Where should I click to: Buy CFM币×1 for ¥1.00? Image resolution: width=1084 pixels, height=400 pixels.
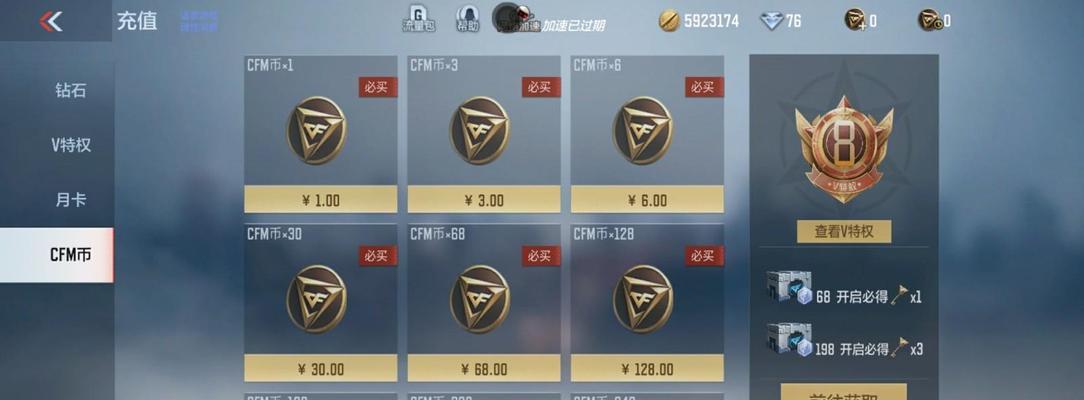(321, 200)
